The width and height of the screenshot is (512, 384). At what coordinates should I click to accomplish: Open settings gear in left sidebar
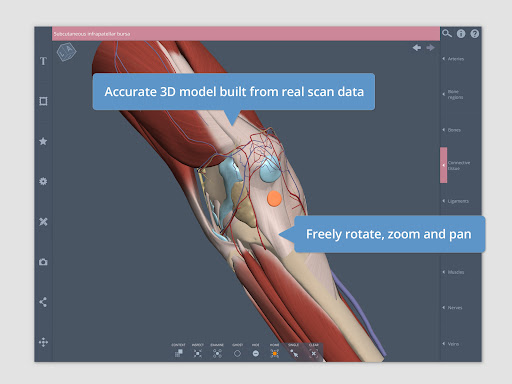tap(43, 181)
